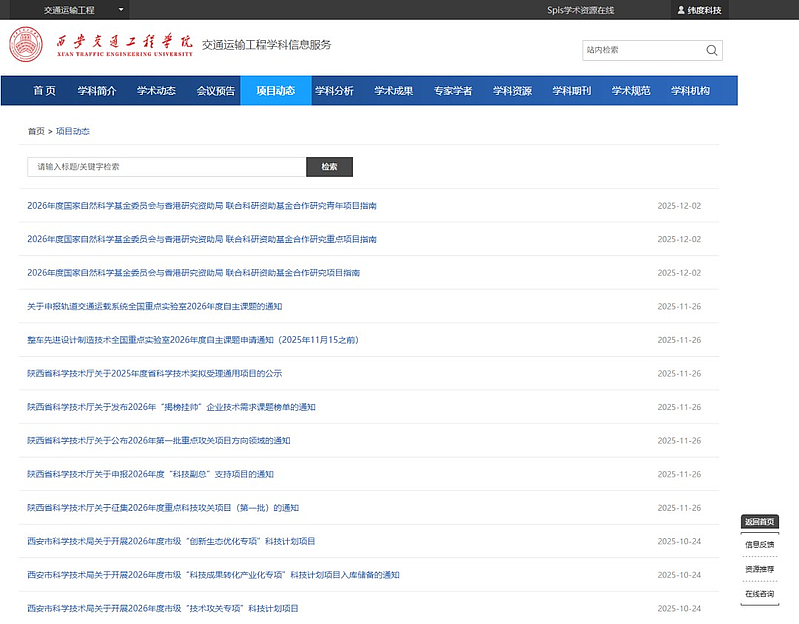Click the magnifier icon in site search
Image resolution: width=799 pixels, height=624 pixels.
(711, 50)
